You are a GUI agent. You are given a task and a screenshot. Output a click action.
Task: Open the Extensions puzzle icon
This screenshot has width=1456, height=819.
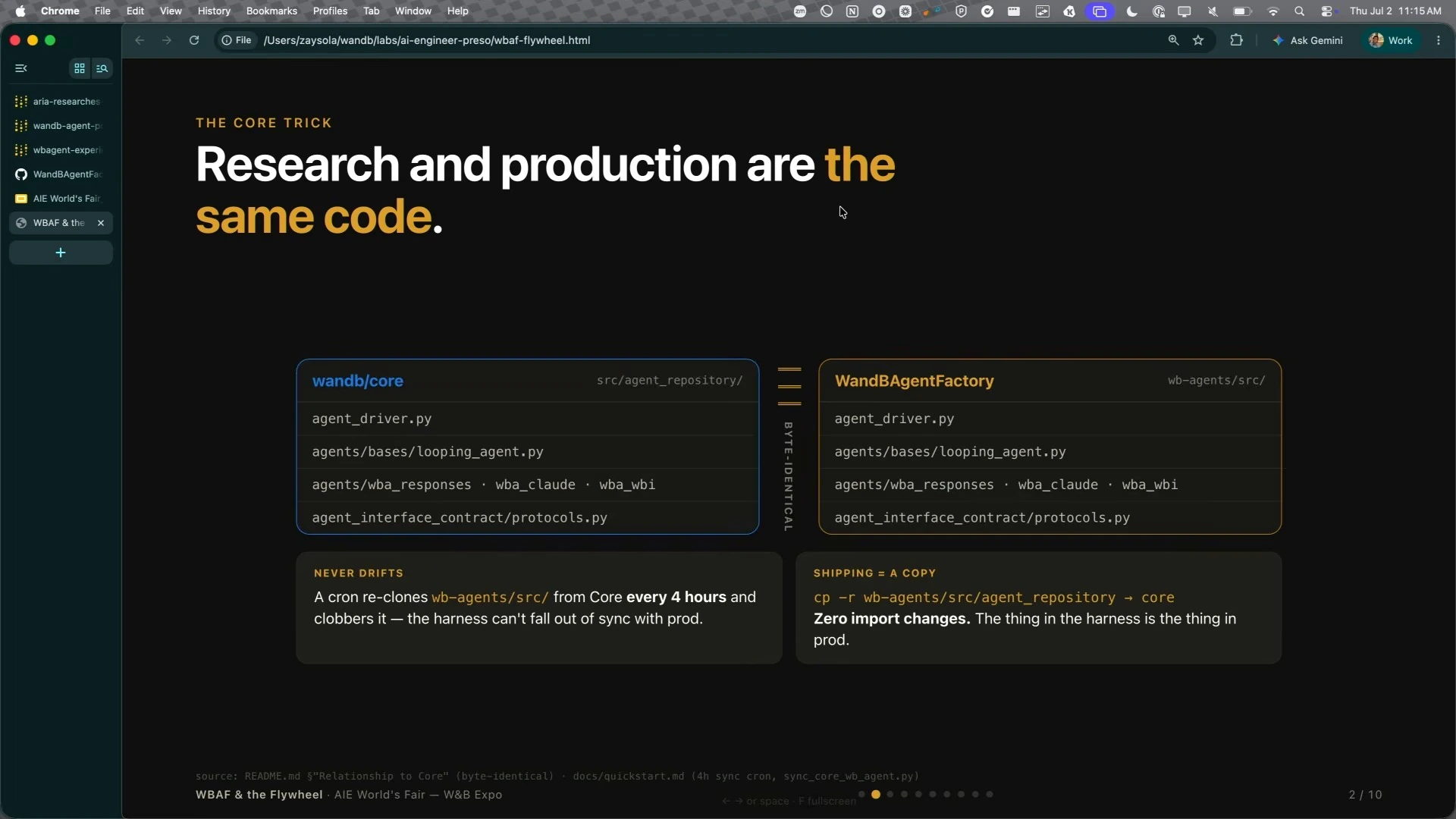[1237, 40]
